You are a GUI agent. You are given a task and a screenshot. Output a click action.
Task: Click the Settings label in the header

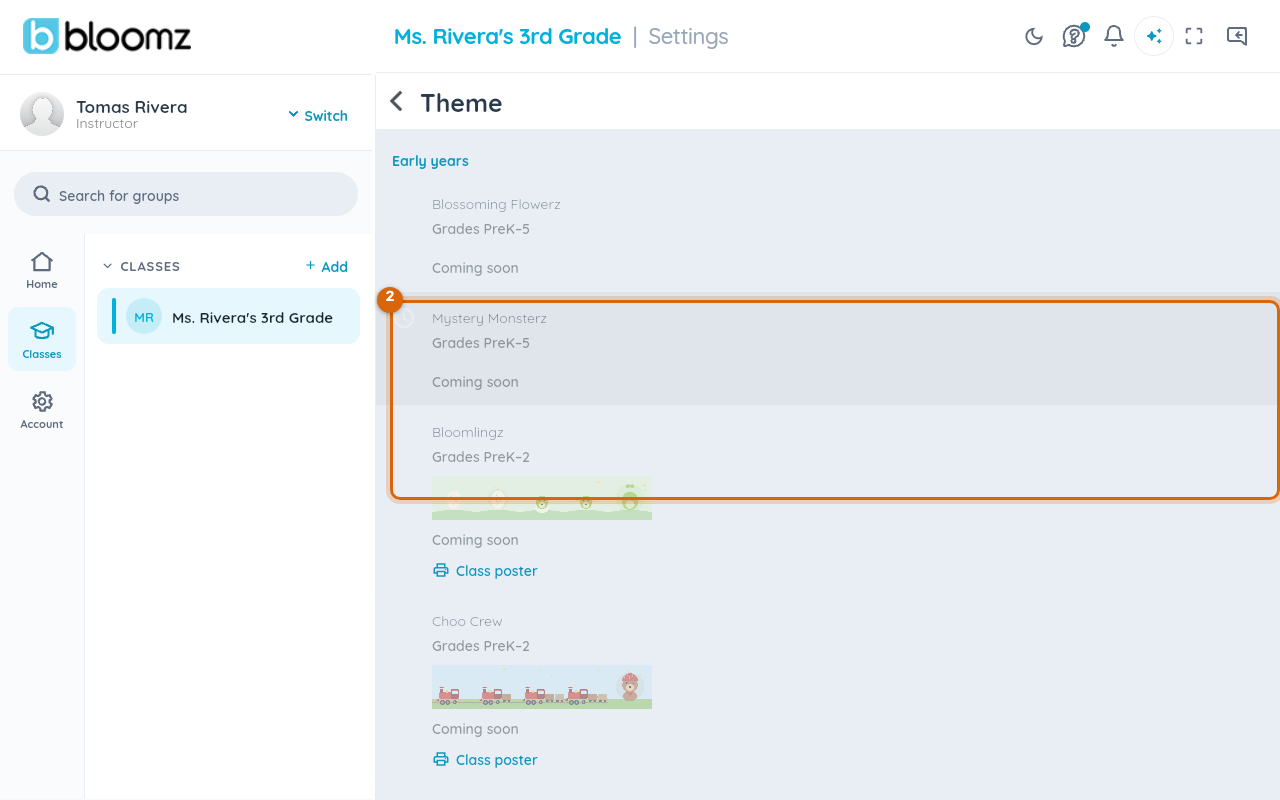[x=688, y=37]
